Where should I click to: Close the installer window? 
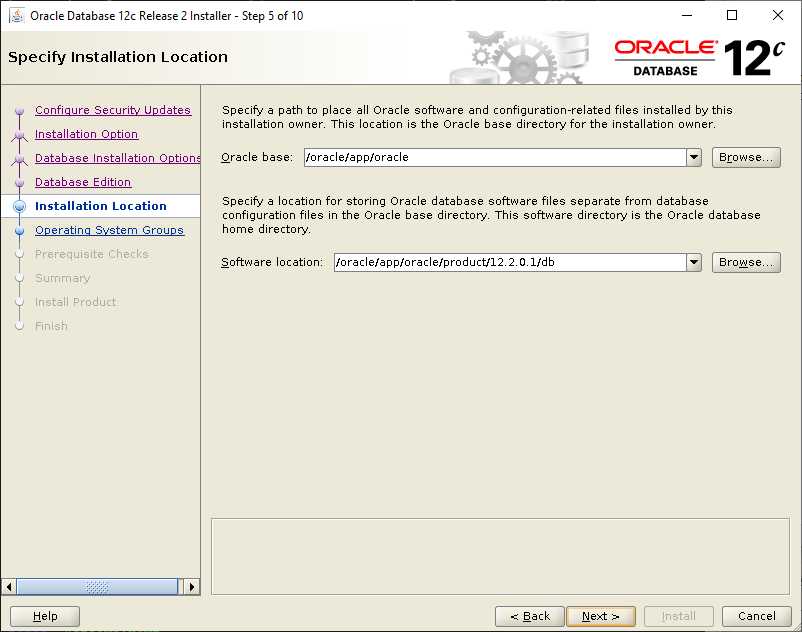(777, 15)
